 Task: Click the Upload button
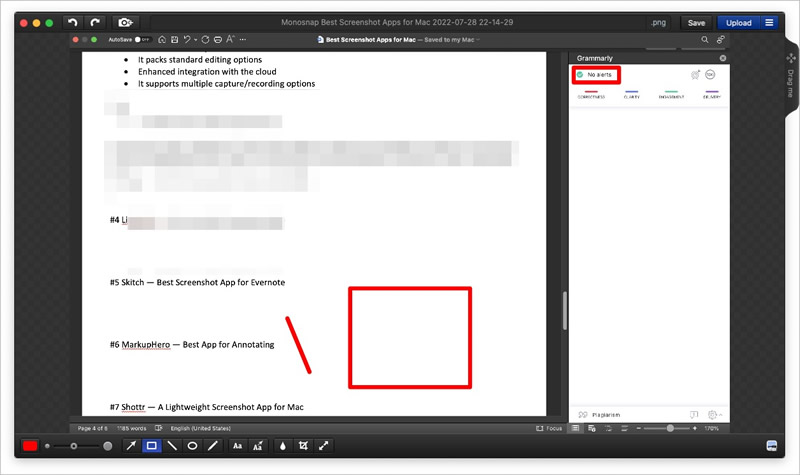[x=738, y=23]
